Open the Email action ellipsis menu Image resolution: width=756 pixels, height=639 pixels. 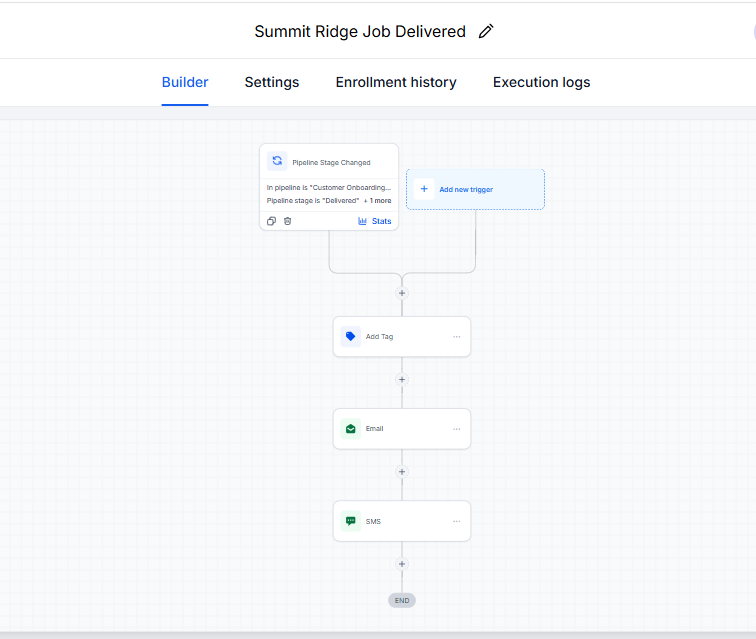(x=457, y=429)
